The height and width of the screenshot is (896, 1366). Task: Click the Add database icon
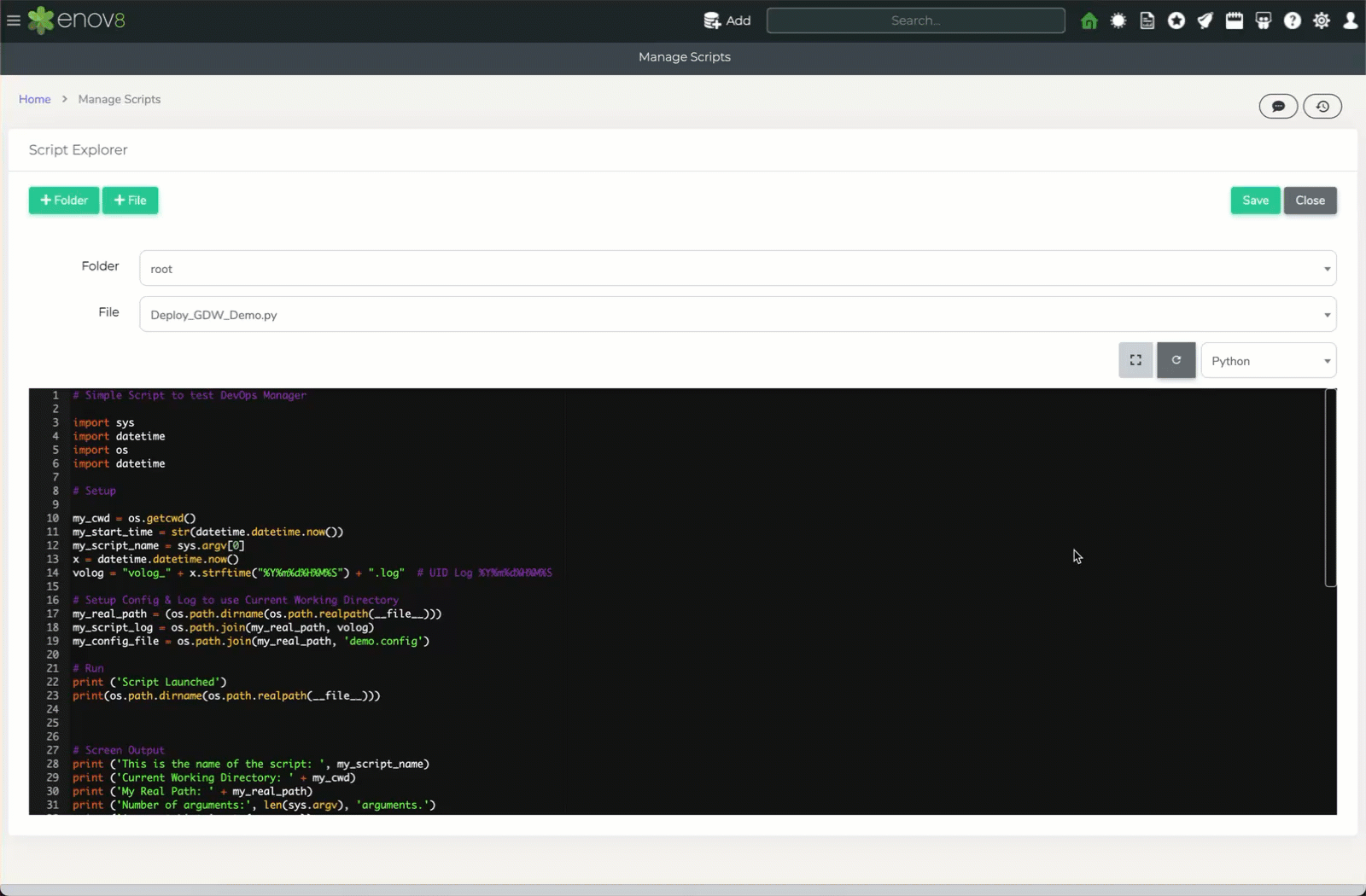[x=712, y=20]
